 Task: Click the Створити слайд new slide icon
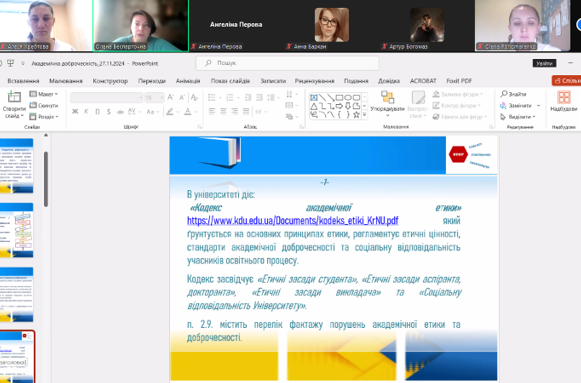(14, 97)
